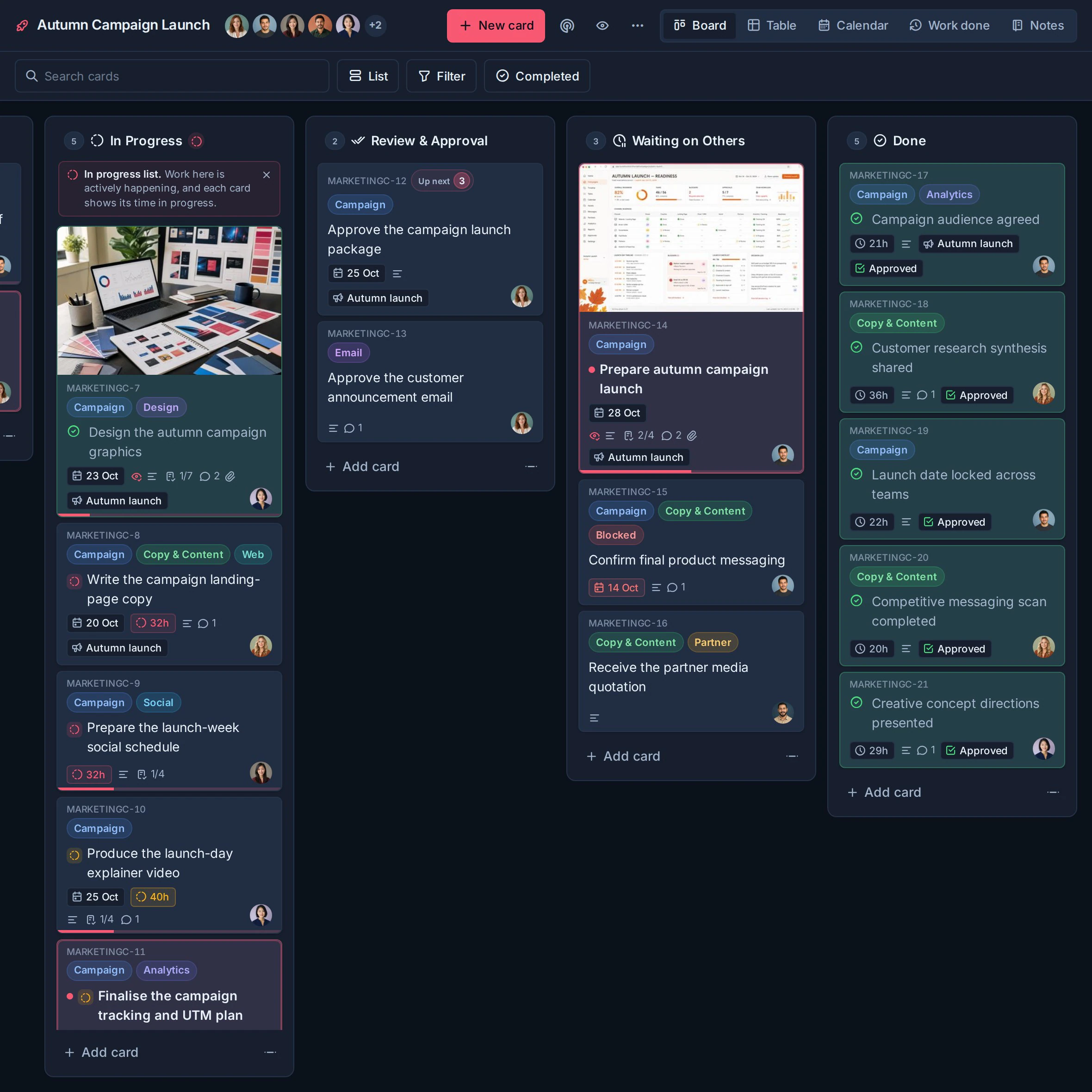Switch to the Table view tab
Screen dimensions: 1092x1092
point(771,25)
